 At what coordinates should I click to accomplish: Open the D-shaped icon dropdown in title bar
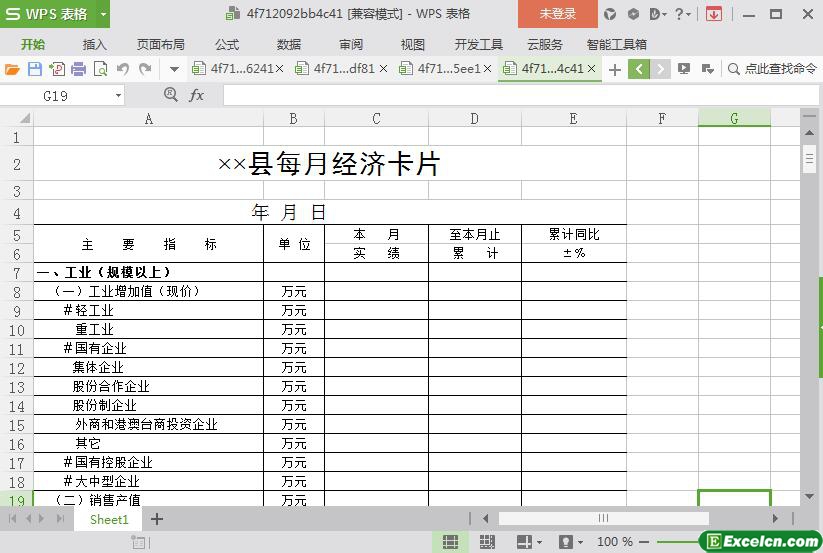point(656,14)
